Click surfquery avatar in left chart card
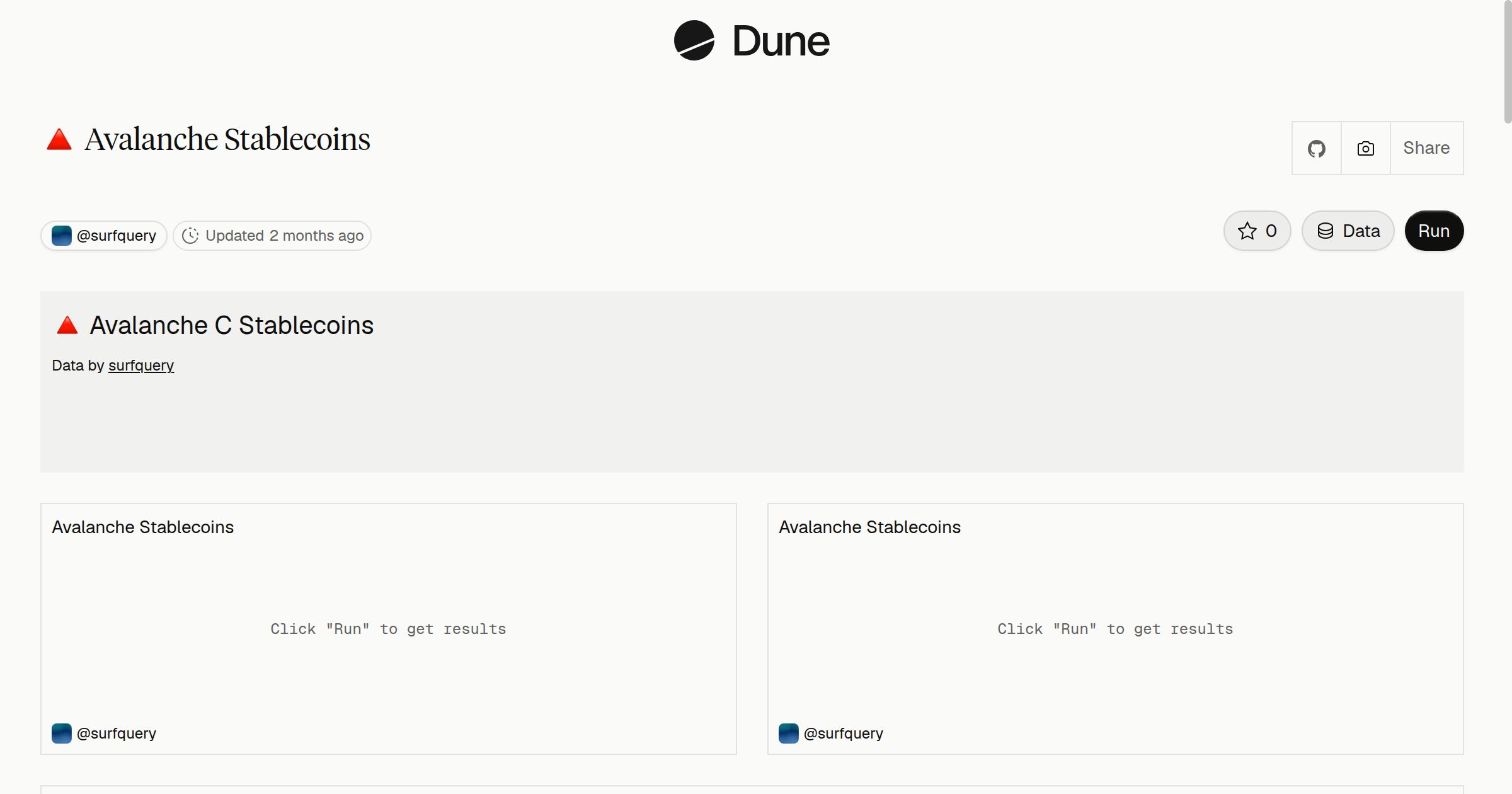Image resolution: width=1512 pixels, height=794 pixels. click(61, 734)
